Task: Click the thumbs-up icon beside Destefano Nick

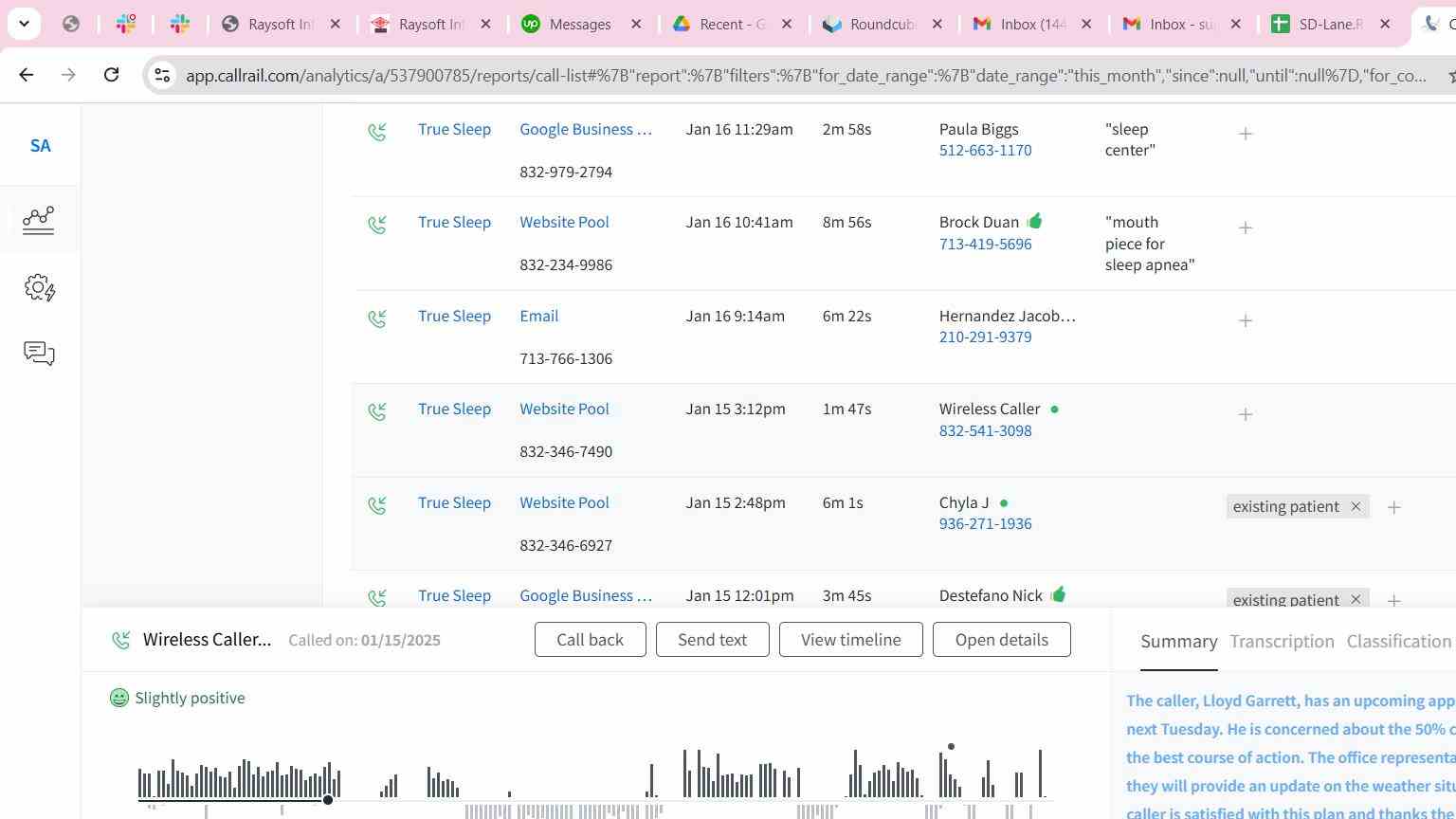Action: point(1058,594)
